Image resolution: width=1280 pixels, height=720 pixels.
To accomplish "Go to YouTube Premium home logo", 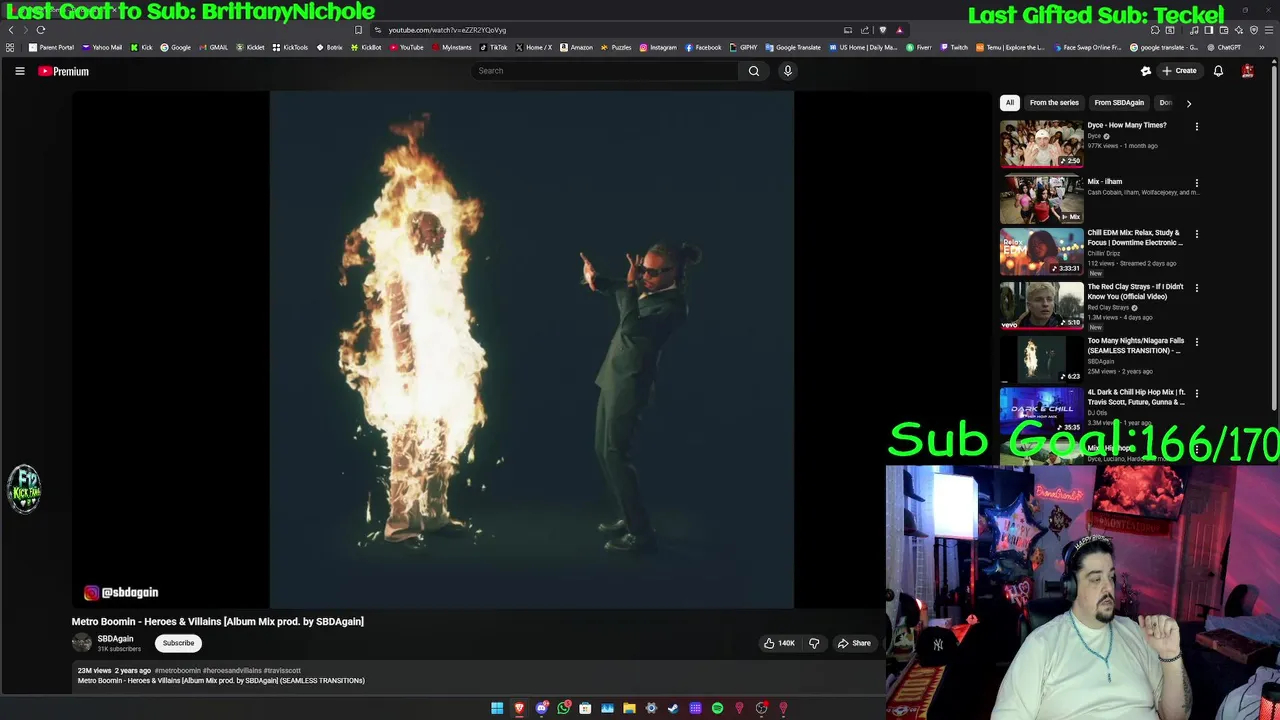I will pyautogui.click(x=64, y=71).
